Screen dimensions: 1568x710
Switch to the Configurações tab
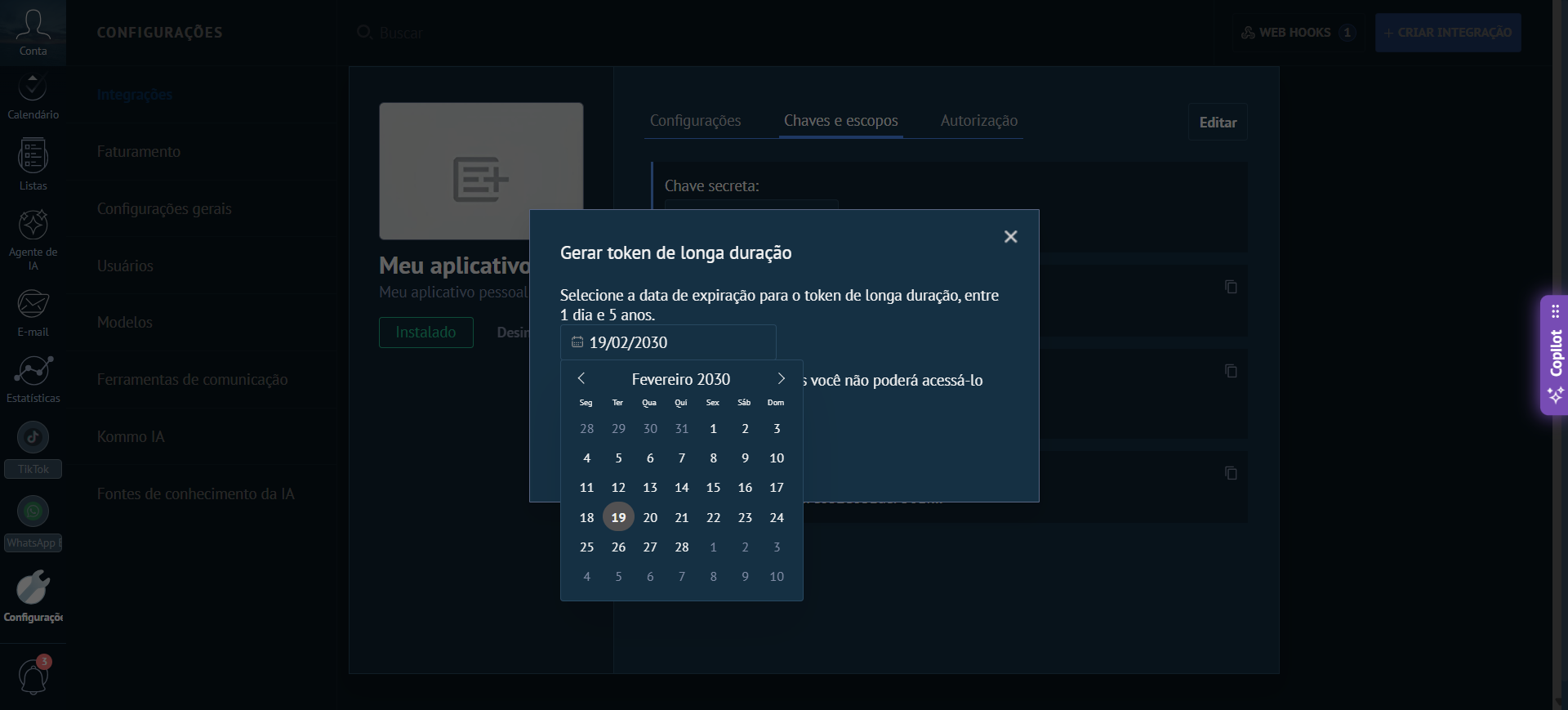(695, 121)
